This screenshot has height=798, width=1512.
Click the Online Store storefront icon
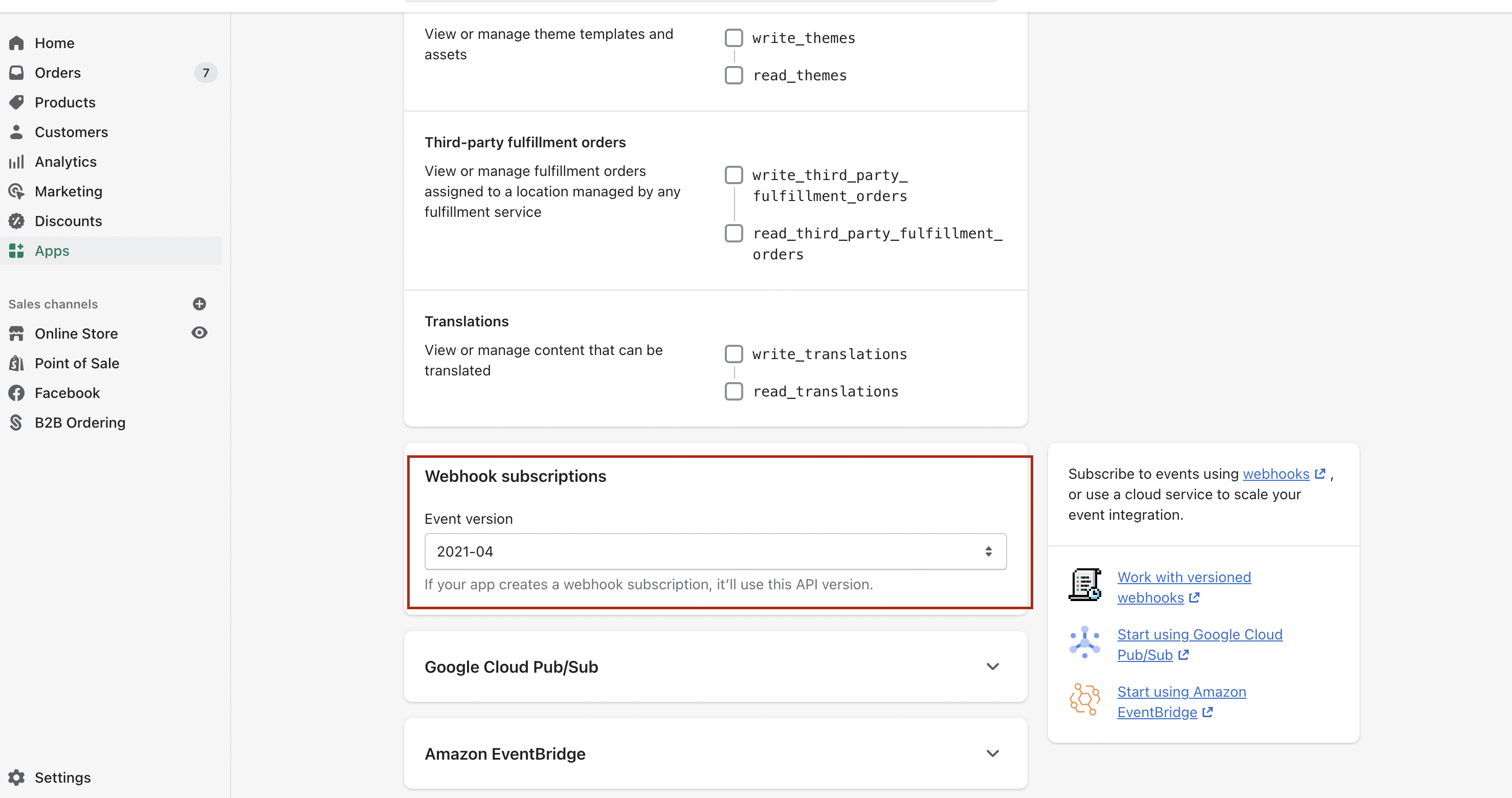16,334
